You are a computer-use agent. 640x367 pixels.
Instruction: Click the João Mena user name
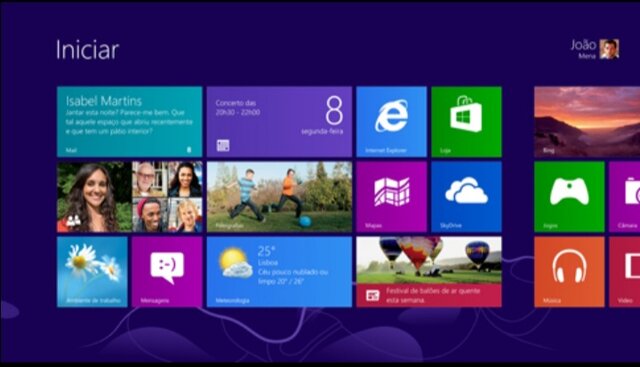point(584,49)
